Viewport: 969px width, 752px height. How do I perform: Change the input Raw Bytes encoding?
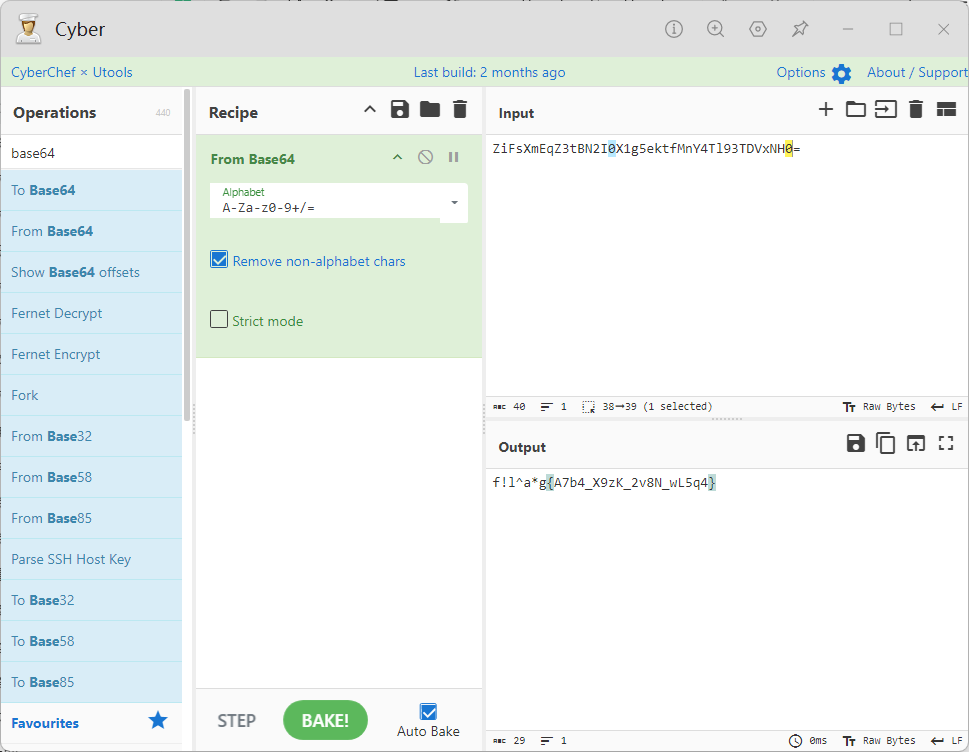coord(879,407)
